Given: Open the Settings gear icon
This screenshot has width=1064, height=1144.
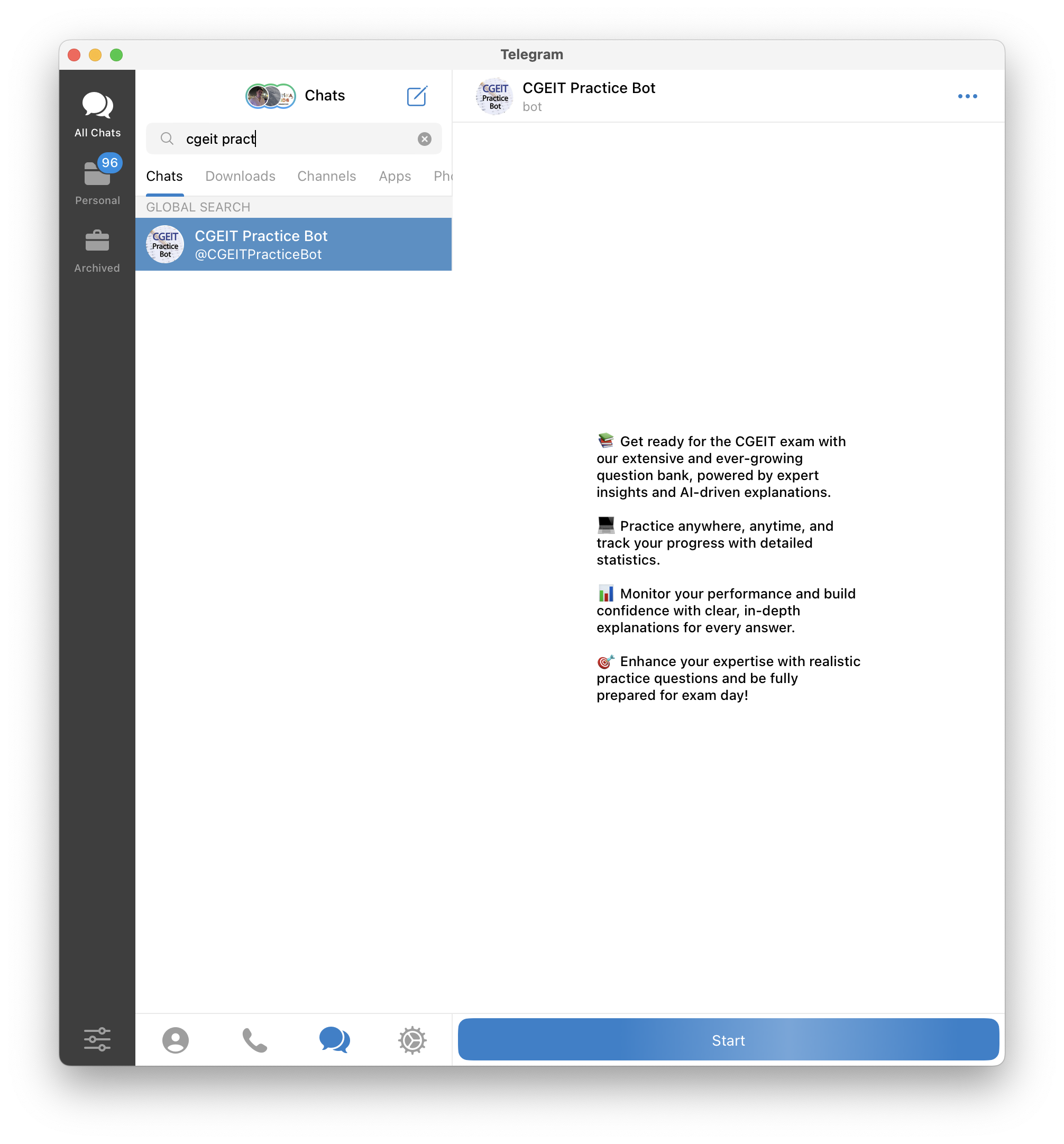Looking at the screenshot, I should pyautogui.click(x=412, y=1040).
